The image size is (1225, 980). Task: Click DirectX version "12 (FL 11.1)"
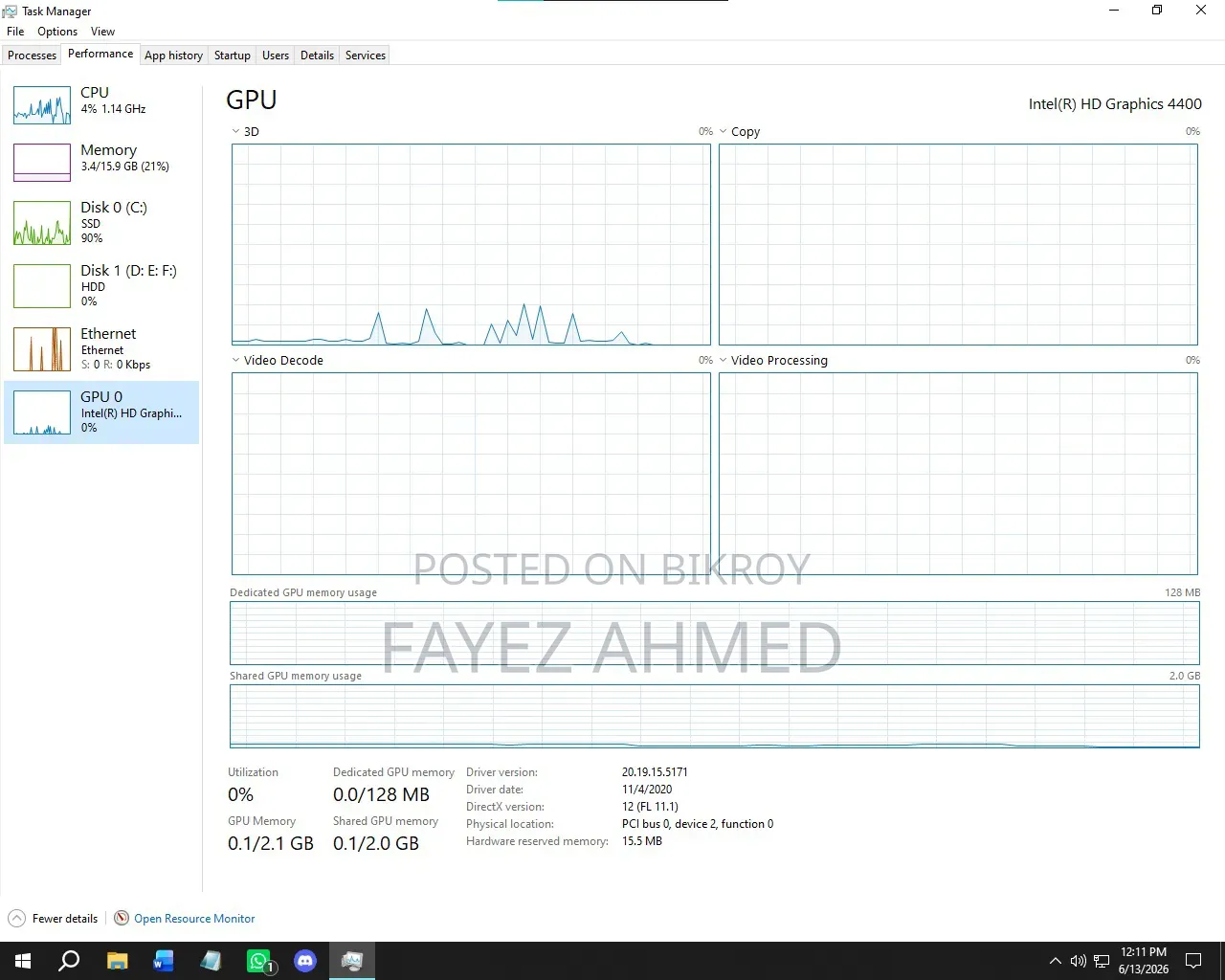650,807
